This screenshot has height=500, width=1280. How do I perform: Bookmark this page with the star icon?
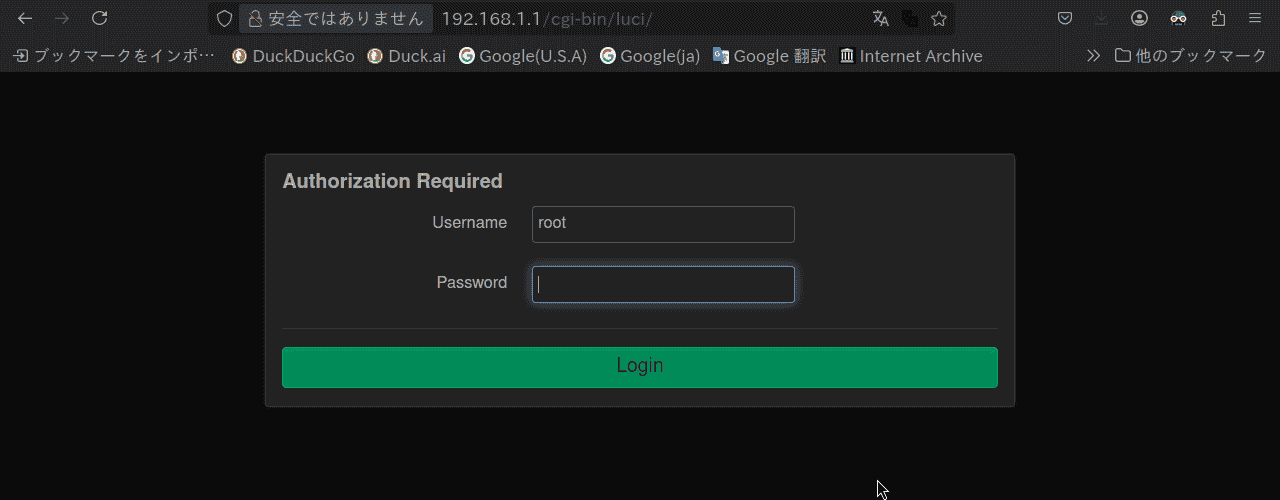[938, 18]
